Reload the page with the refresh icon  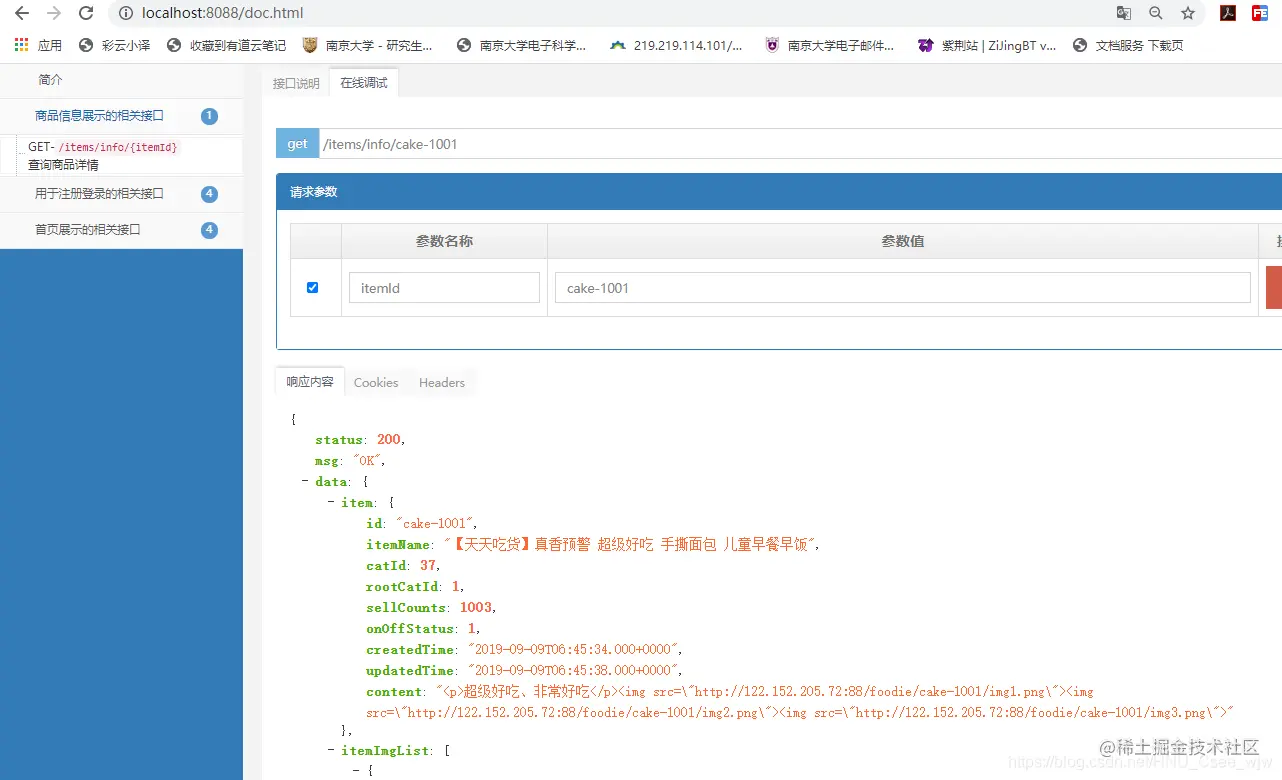pos(85,14)
